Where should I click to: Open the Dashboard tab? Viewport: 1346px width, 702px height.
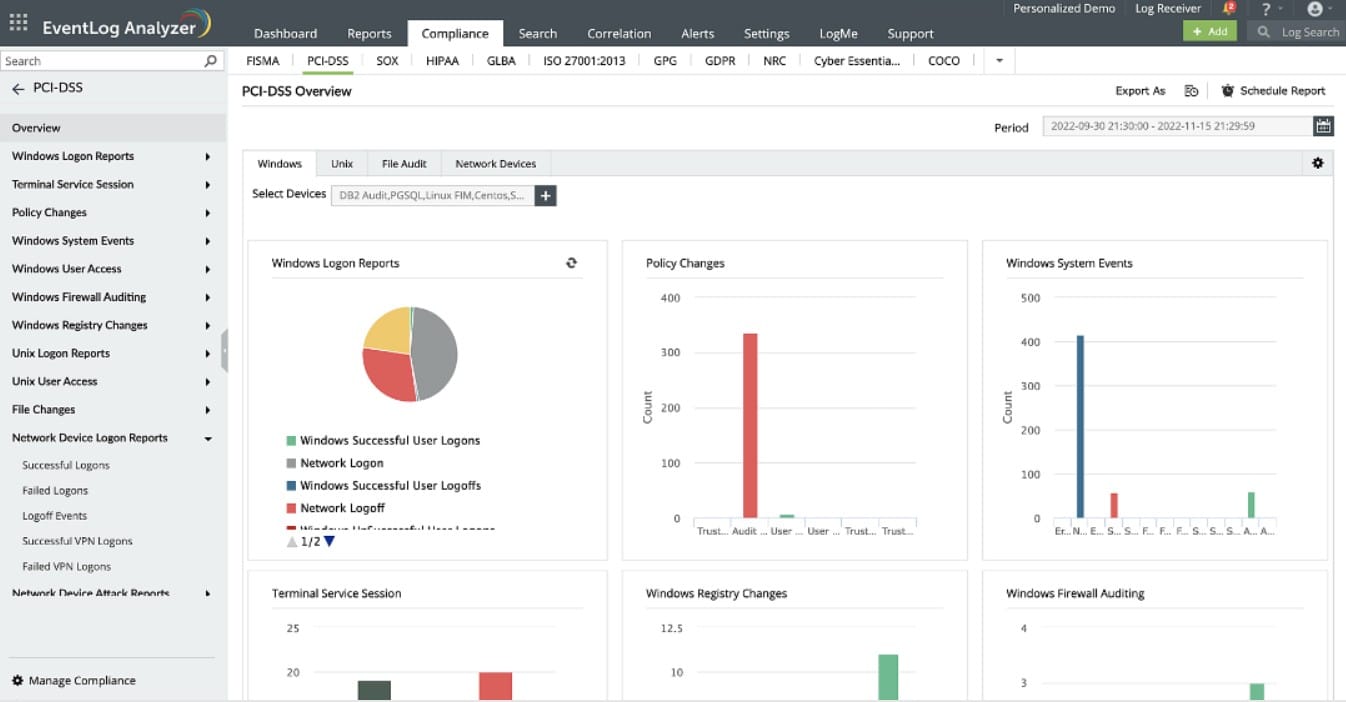(286, 33)
